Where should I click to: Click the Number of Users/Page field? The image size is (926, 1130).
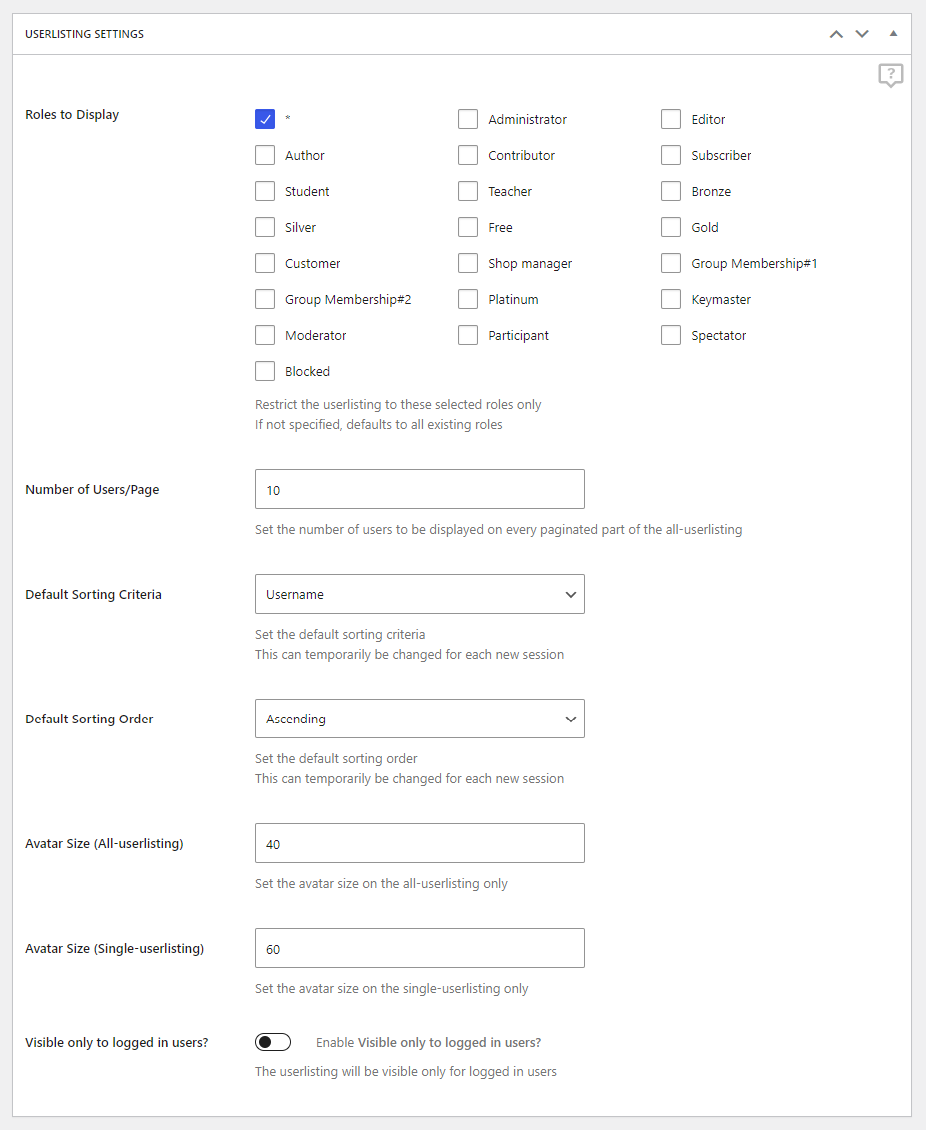420,489
